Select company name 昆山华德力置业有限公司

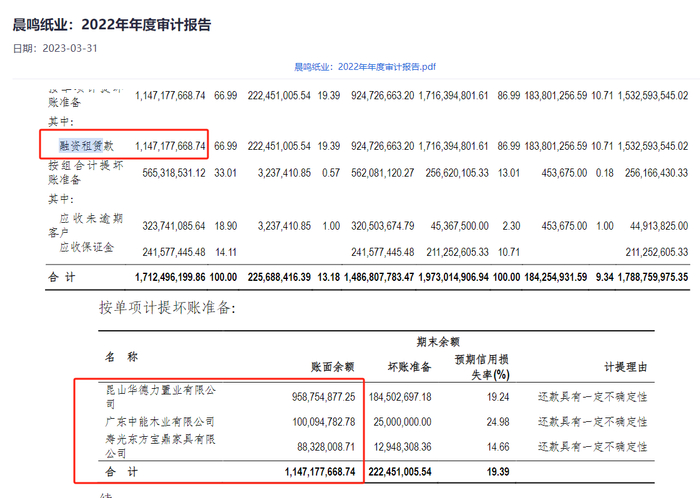click(161, 397)
